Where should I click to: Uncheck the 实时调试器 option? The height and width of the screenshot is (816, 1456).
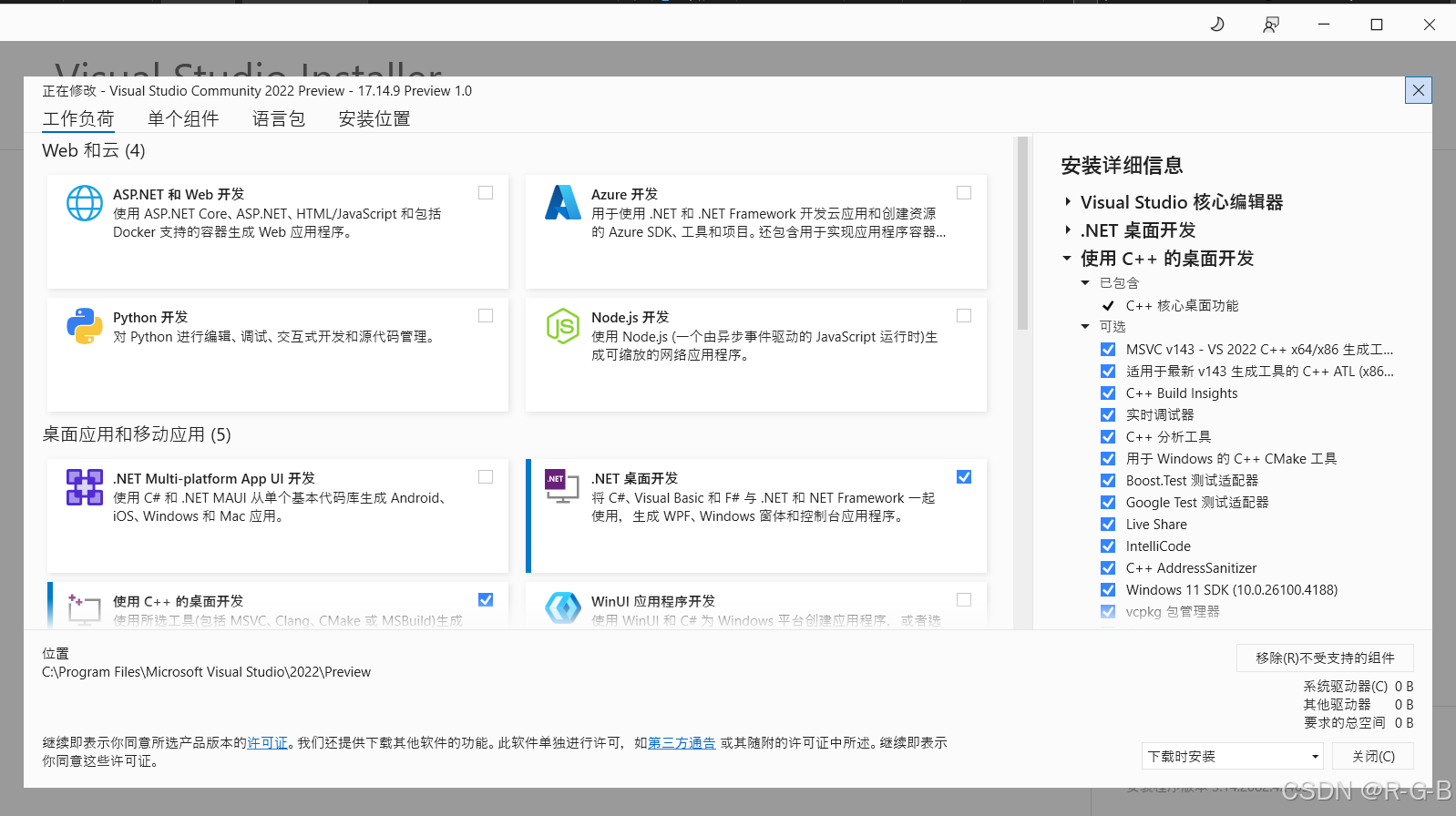[x=1108, y=415]
